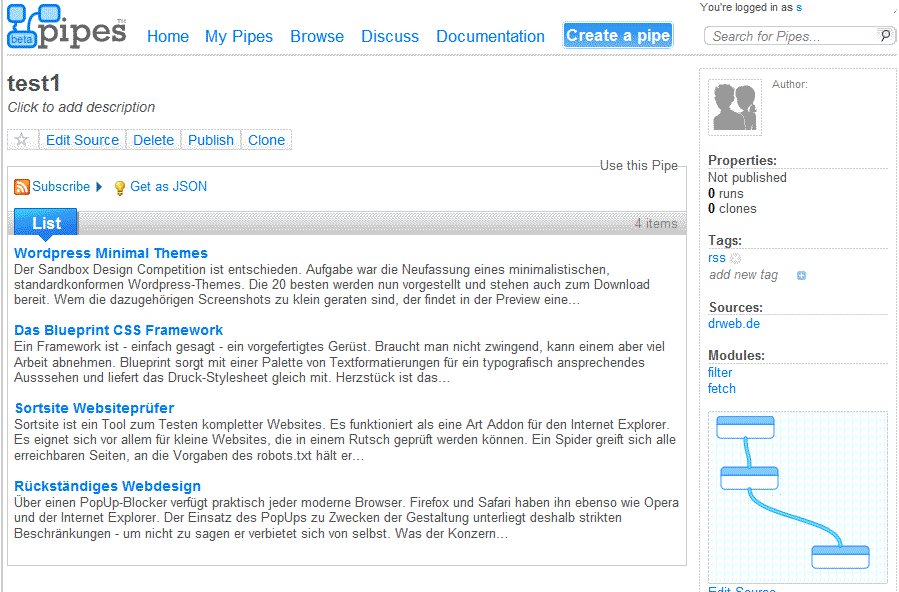Click the test1 pipe title

click(33, 84)
